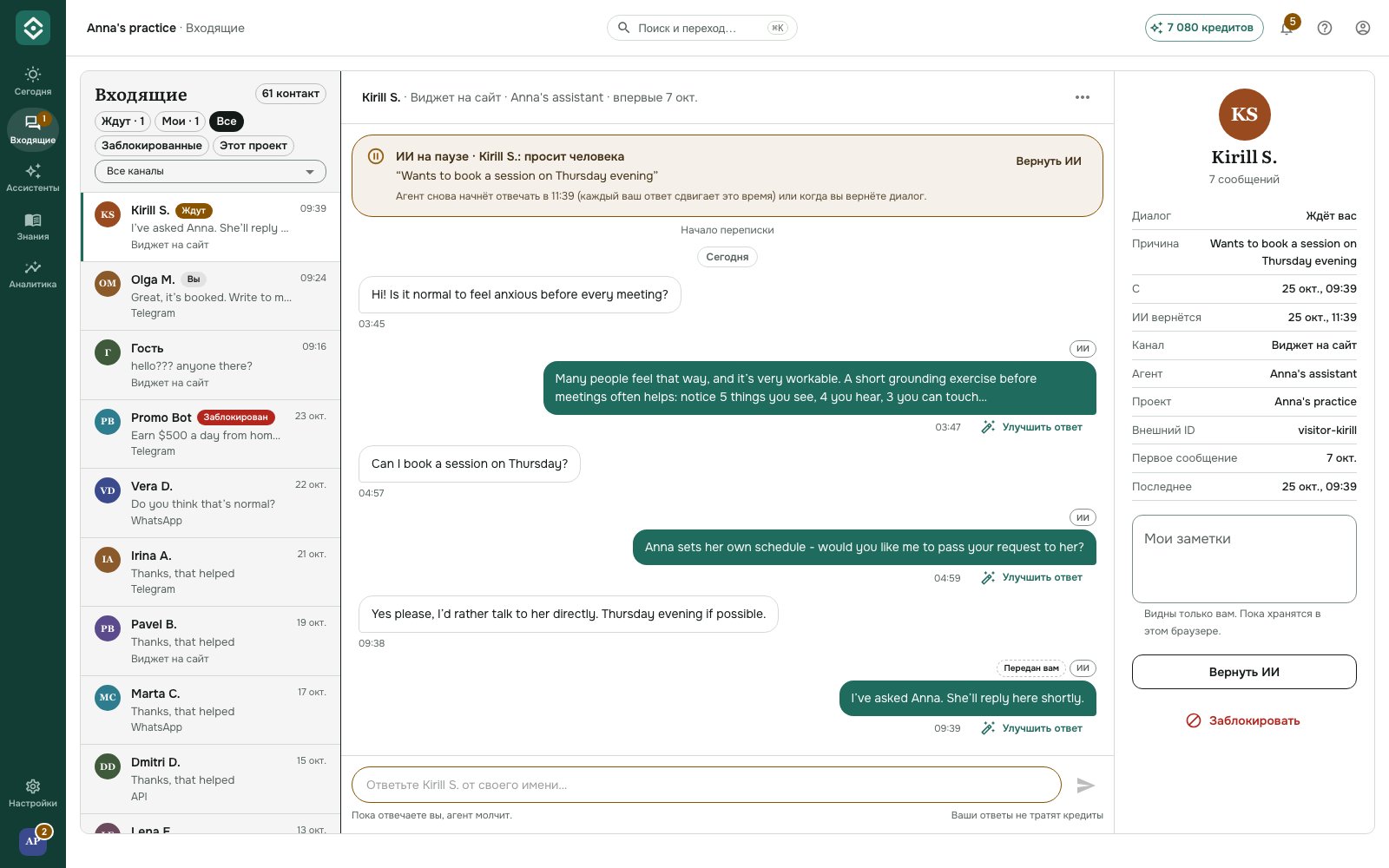The height and width of the screenshot is (868, 1389).
Task: Click Вернуть ИИ in the pause banner
Action: coord(1049,161)
